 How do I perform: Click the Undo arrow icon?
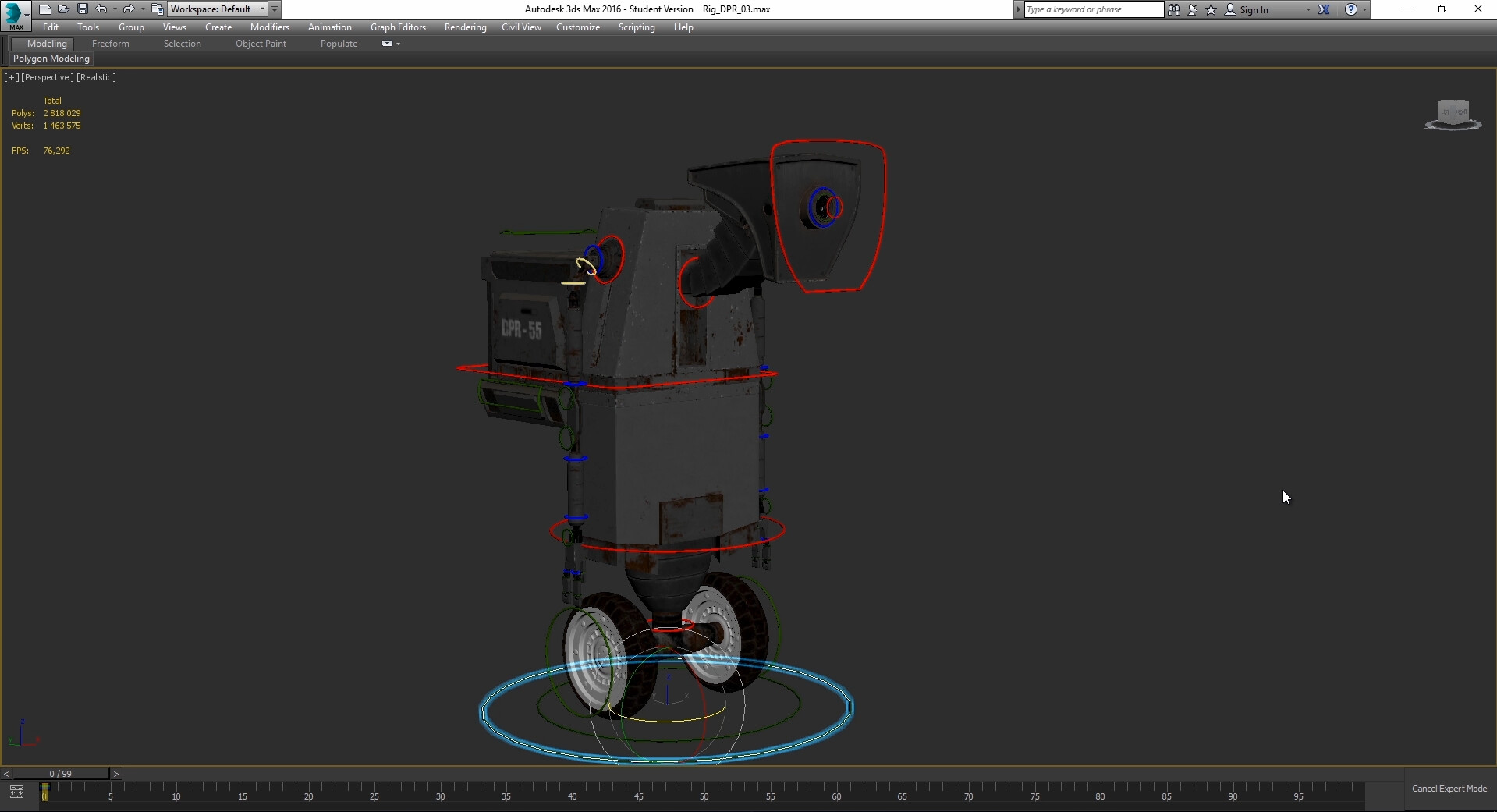101,9
